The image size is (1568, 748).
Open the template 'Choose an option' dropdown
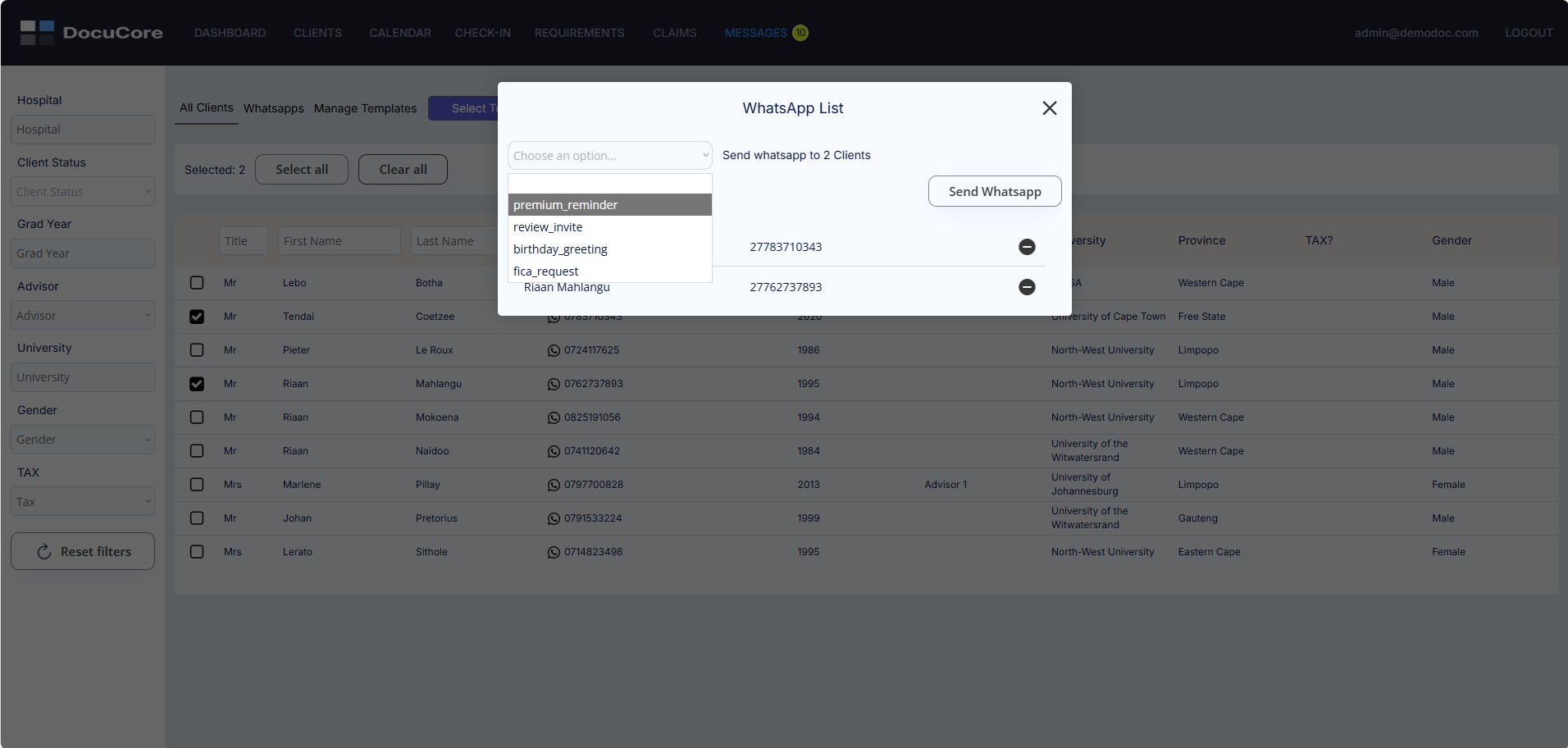(610, 156)
